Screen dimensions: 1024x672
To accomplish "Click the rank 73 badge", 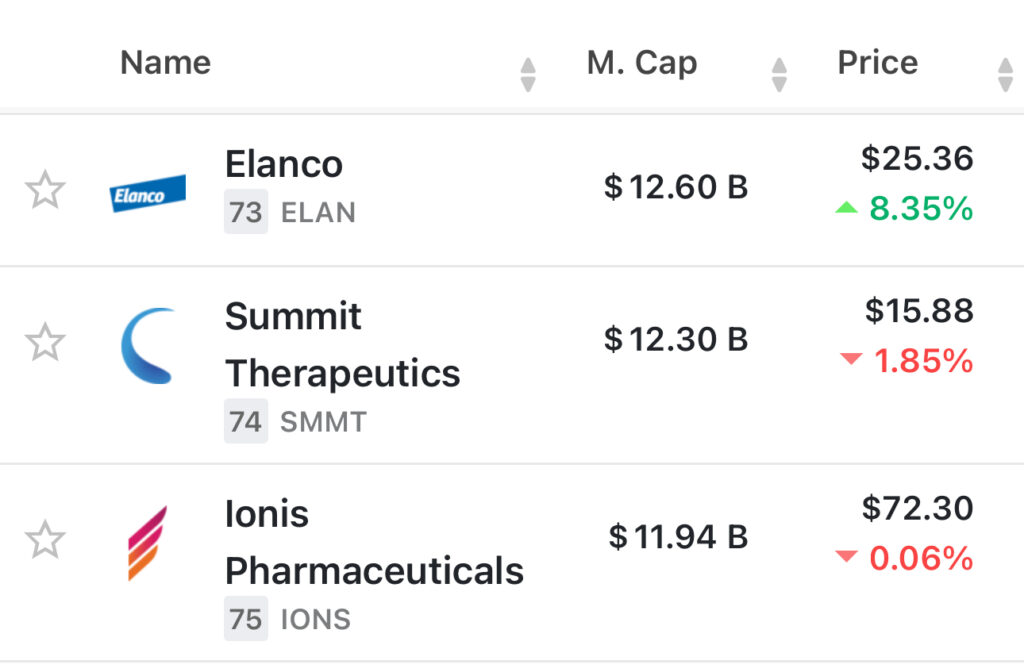I will [246, 213].
